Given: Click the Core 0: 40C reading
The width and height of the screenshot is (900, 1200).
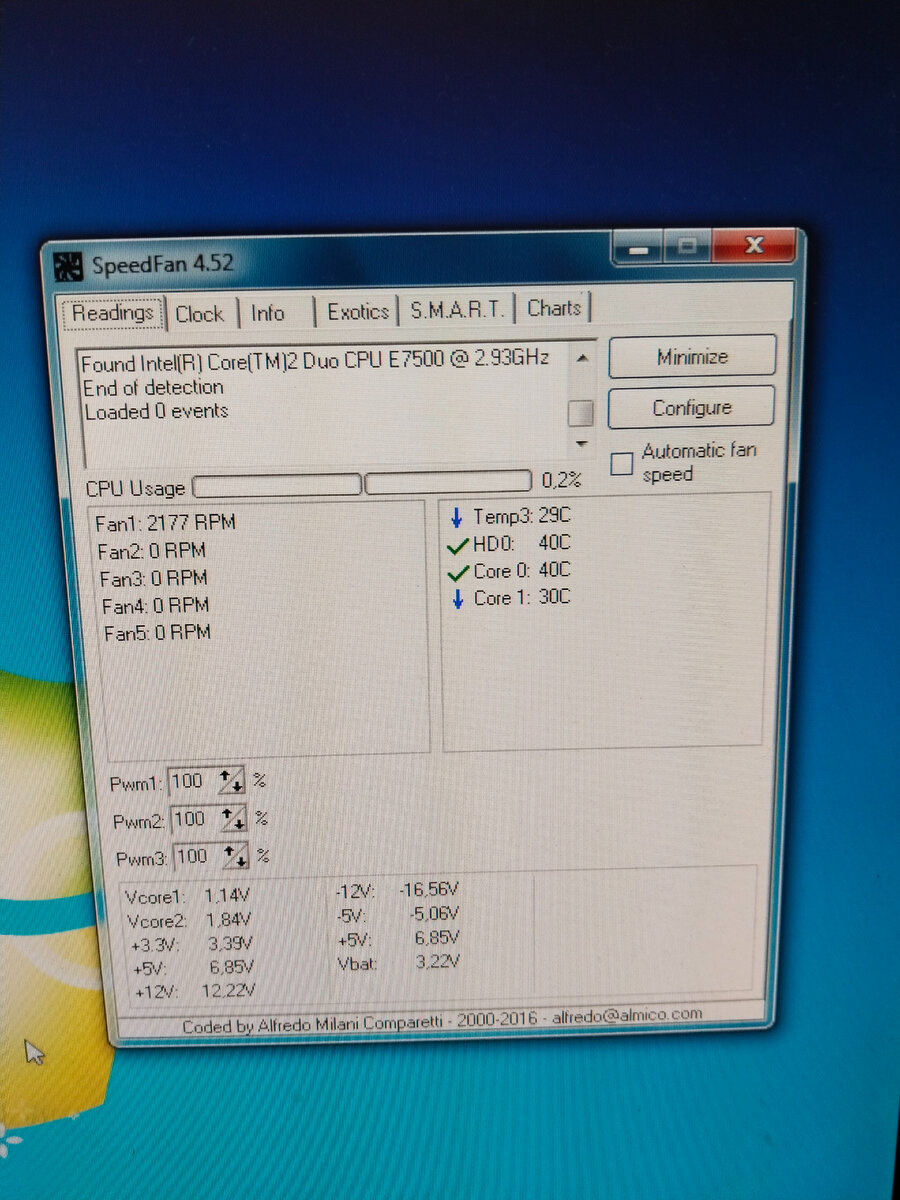Looking at the screenshot, I should [x=522, y=570].
